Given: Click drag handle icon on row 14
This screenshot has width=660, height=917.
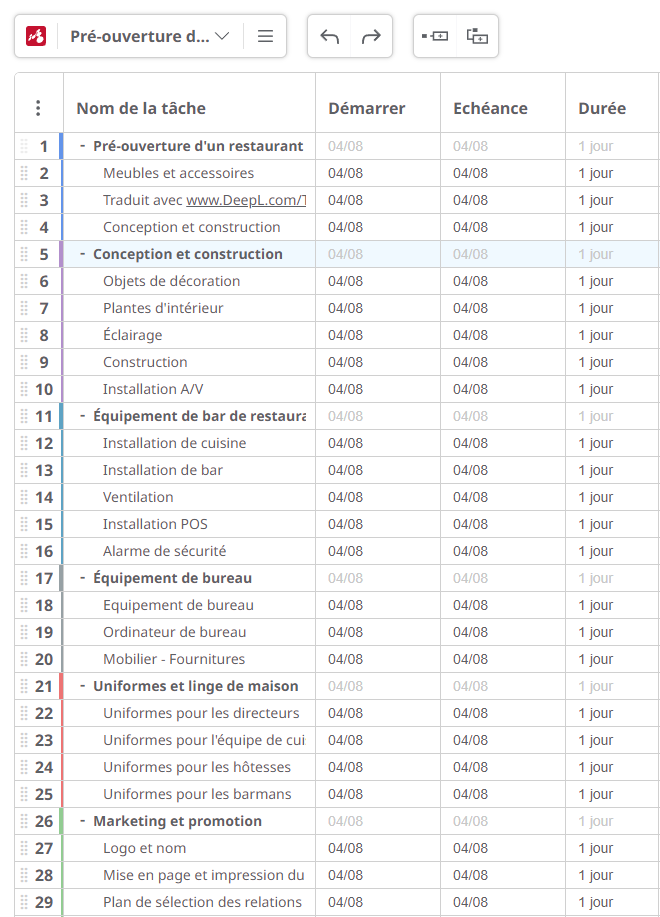Looking at the screenshot, I should (x=24, y=498).
